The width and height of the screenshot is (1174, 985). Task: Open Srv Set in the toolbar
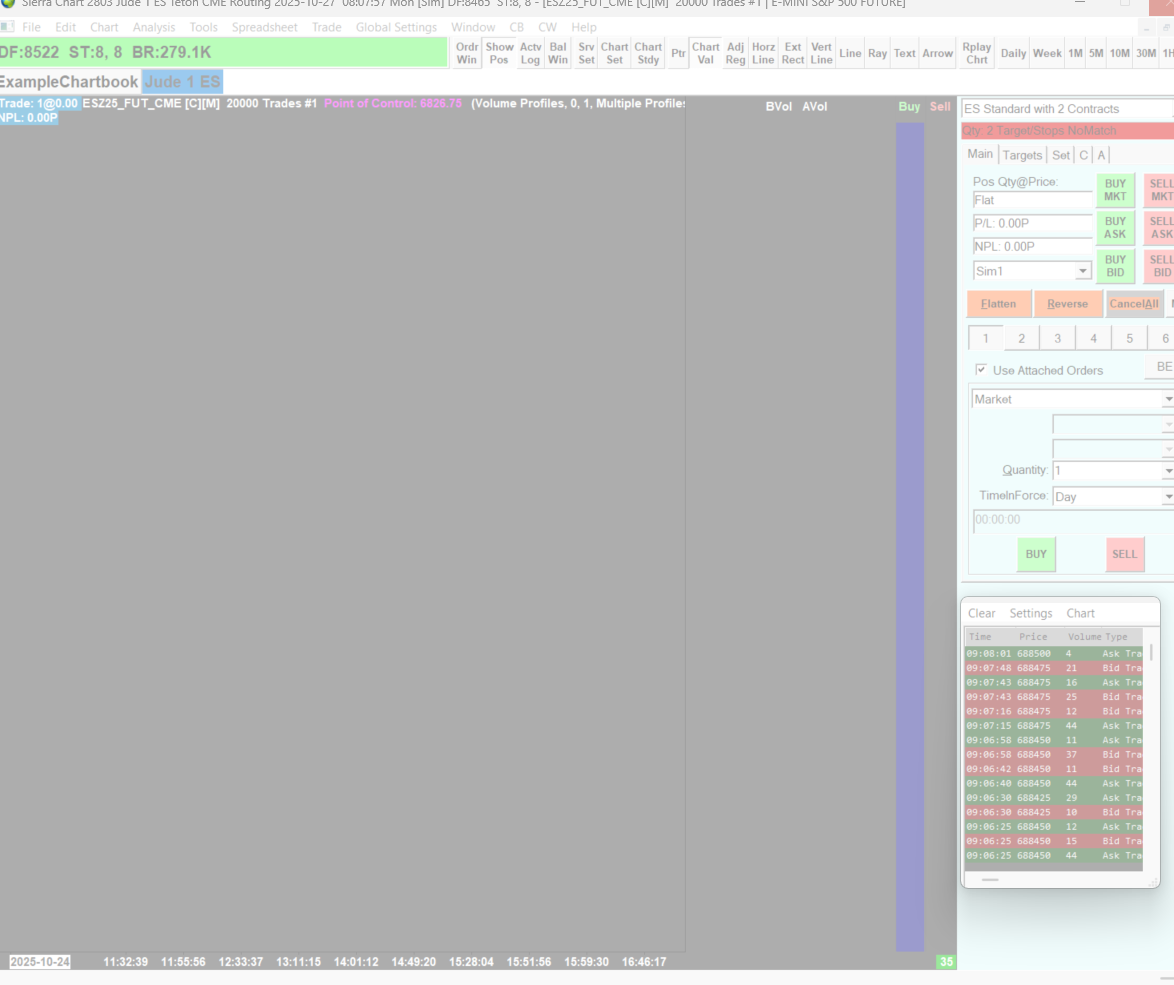pos(586,53)
